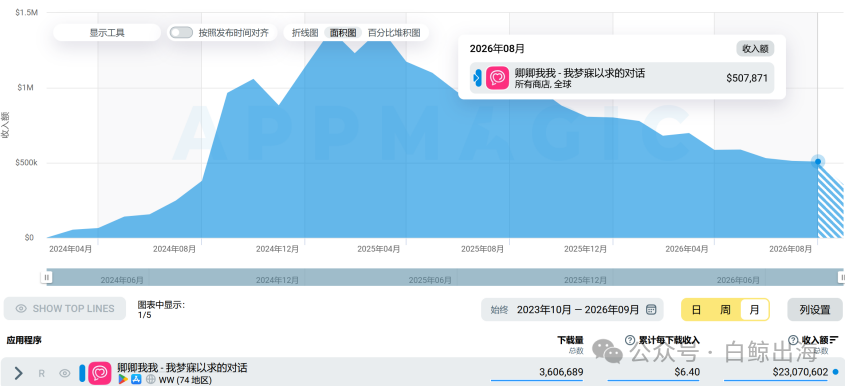Click 应用程序 column header

pyautogui.click(x=24, y=340)
